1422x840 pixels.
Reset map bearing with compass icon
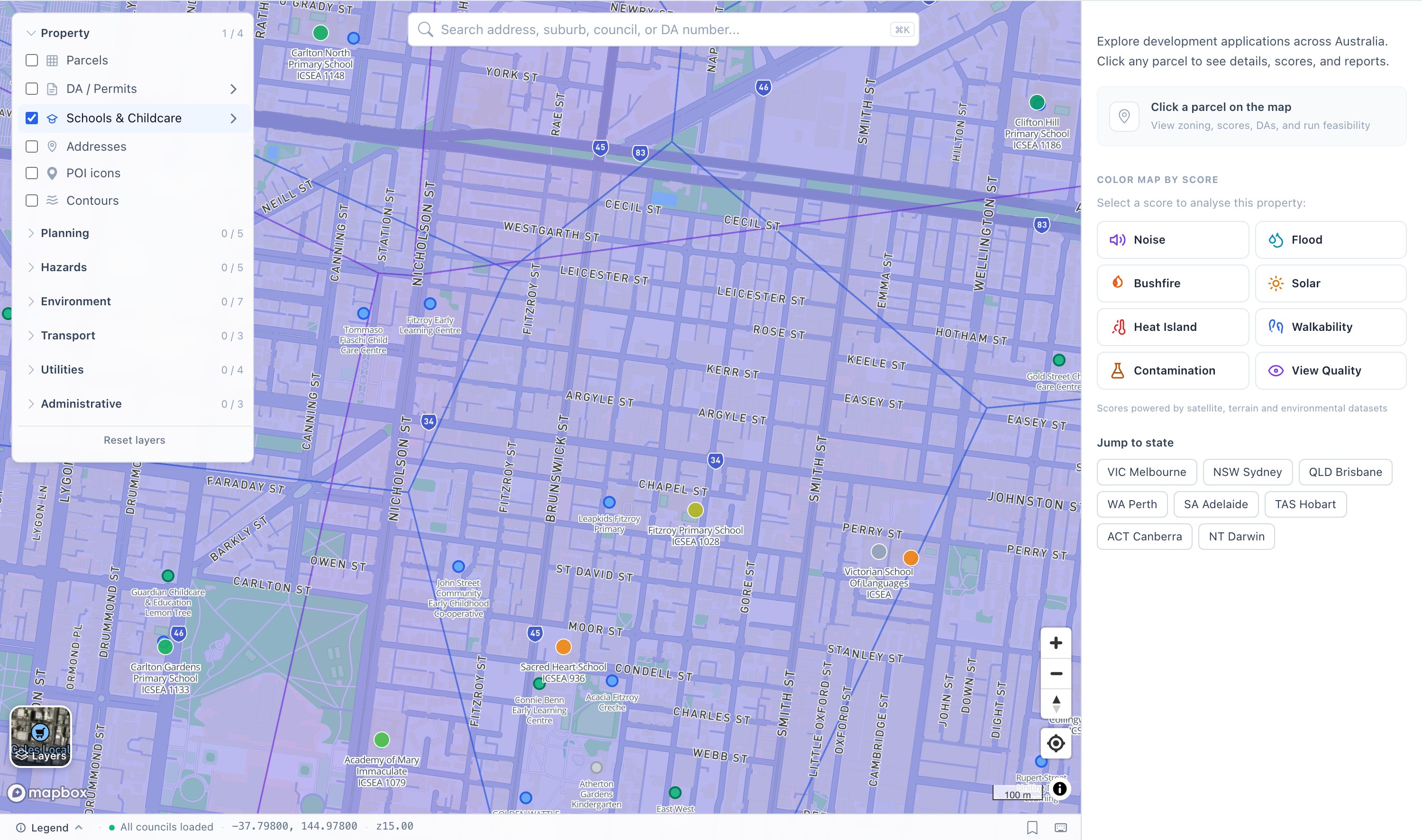pyautogui.click(x=1055, y=704)
